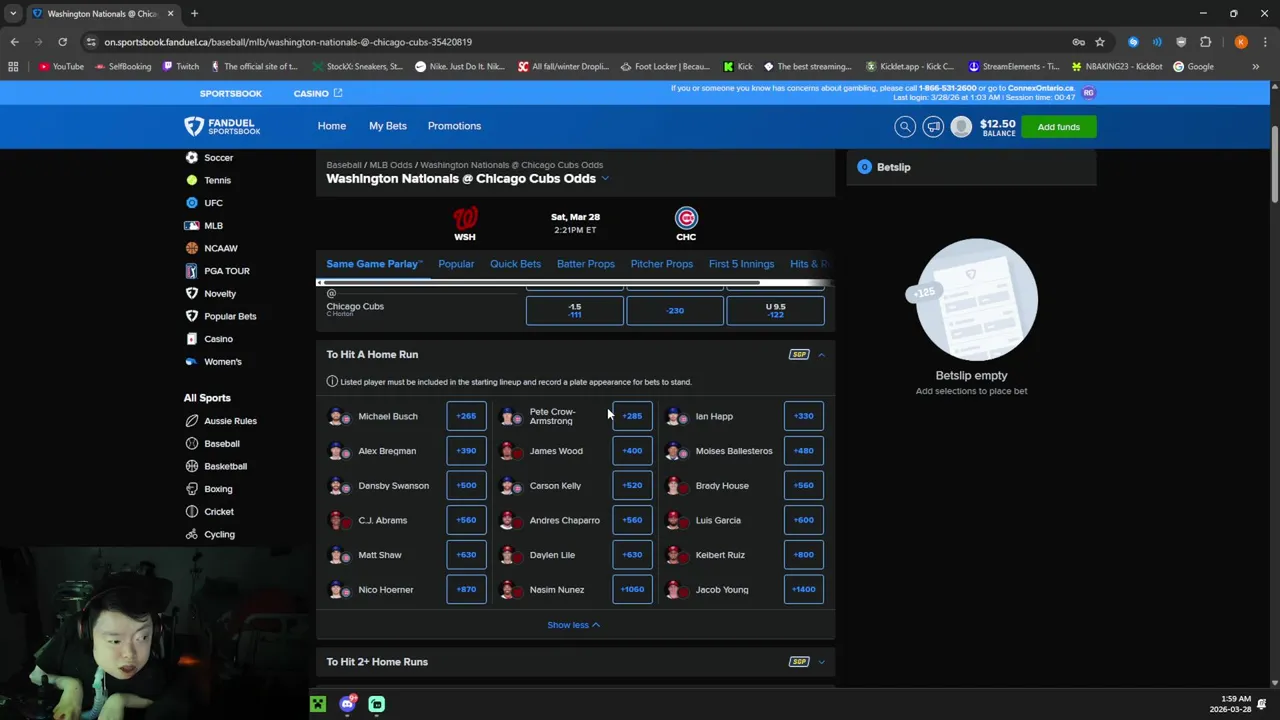Open the CASINO link in top bar
The height and width of the screenshot is (720, 1280).
click(x=318, y=93)
